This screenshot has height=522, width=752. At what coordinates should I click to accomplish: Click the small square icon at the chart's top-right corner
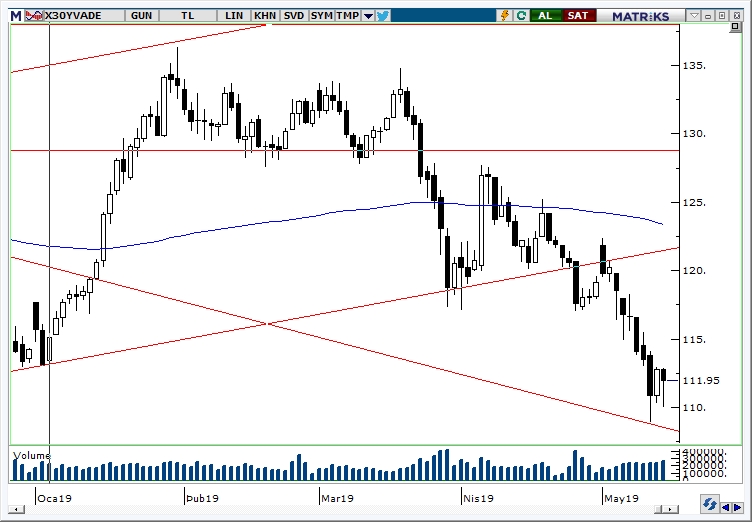(x=735, y=27)
